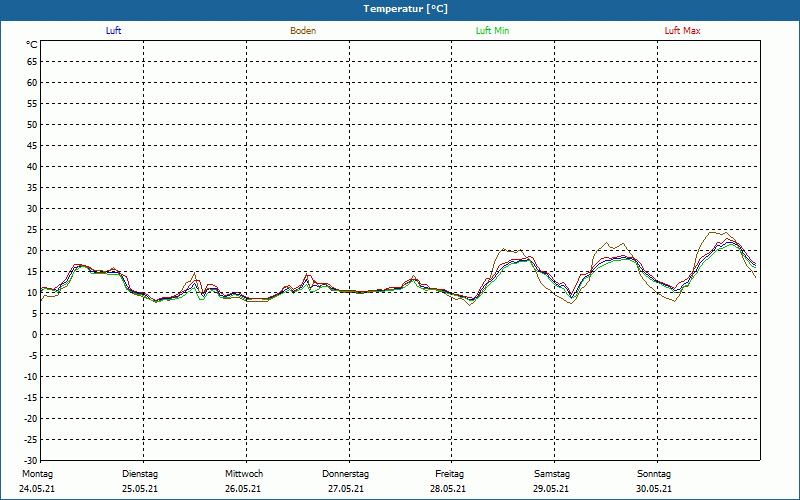
Task: Click the 25 y-axis tick label
Action: (x=32, y=230)
